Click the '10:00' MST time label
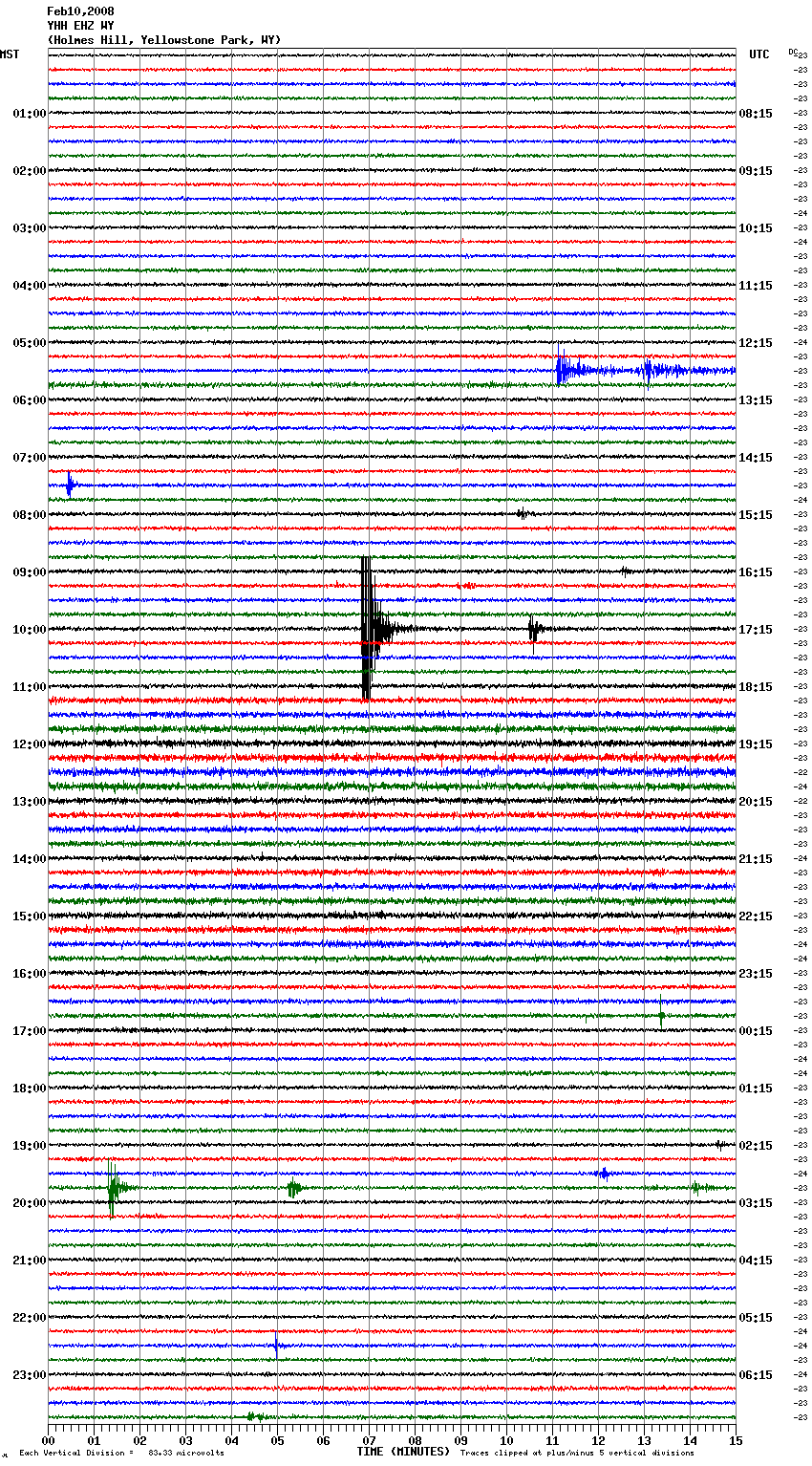Image resolution: width=812 pixels, height=1466 pixels. click(30, 630)
